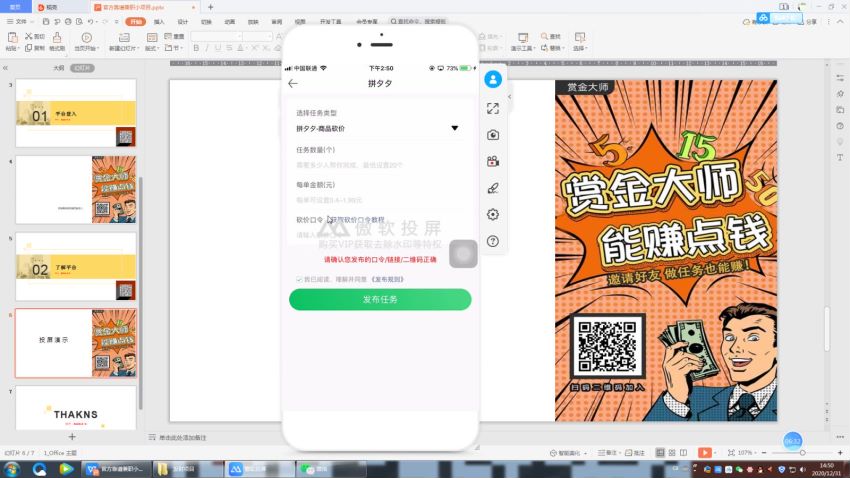This screenshot has width=850, height=478.
Task: Tap the back arrow in phone header
Action: click(293, 83)
